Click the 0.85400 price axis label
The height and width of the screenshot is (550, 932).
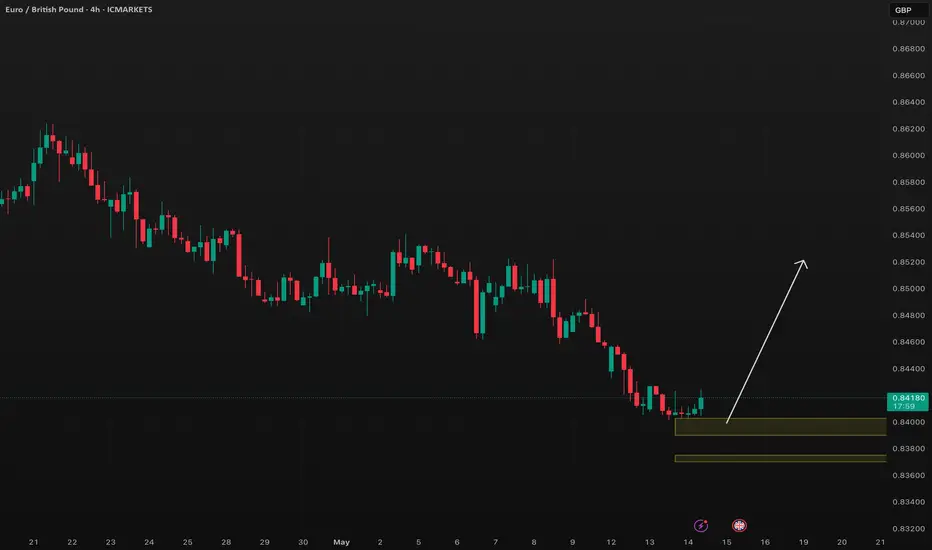pos(908,235)
